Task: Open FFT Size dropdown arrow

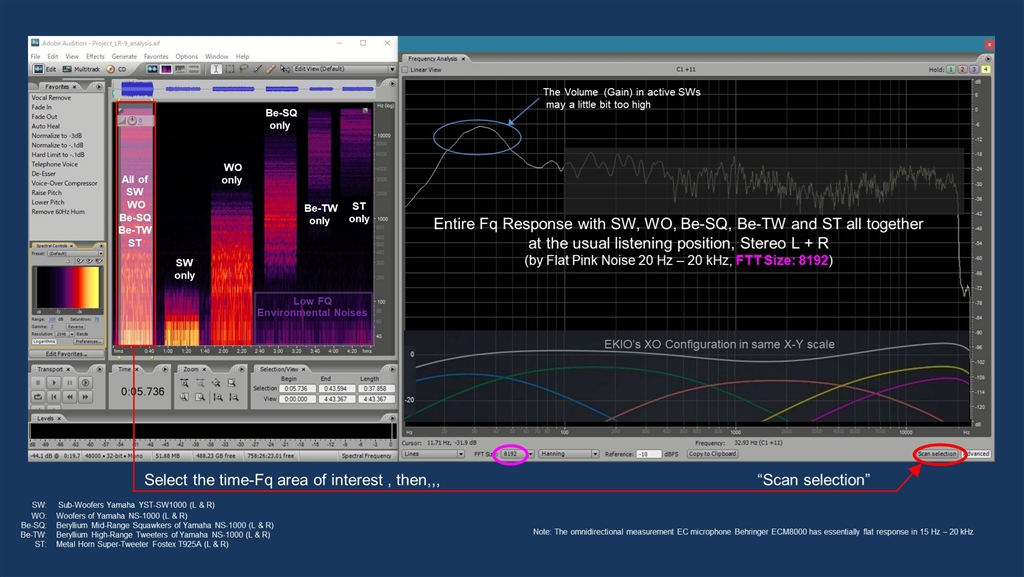Action: pyautogui.click(x=530, y=454)
